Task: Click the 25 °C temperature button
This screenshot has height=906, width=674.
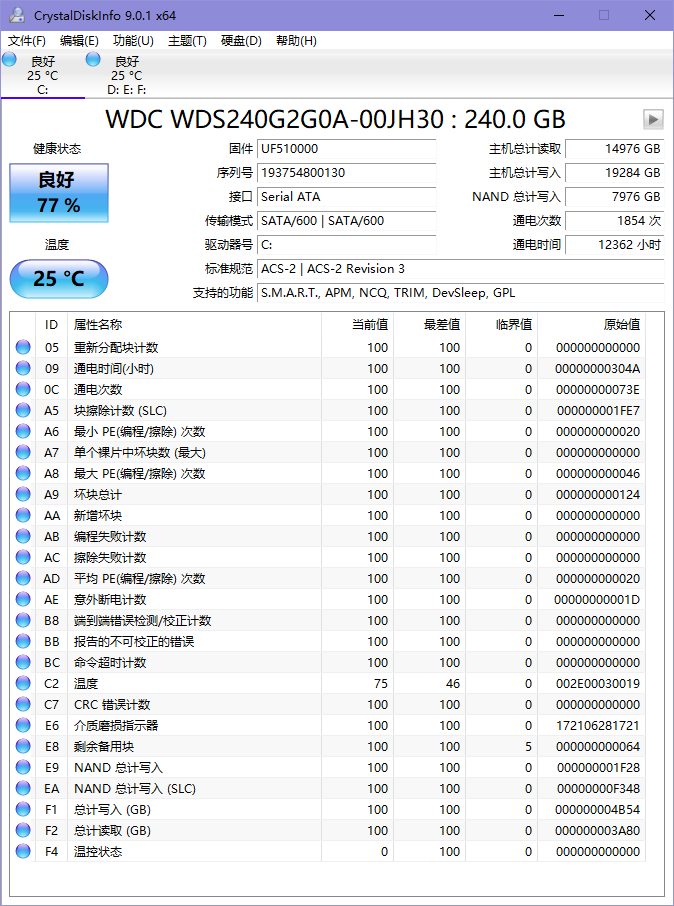Action: [x=59, y=279]
